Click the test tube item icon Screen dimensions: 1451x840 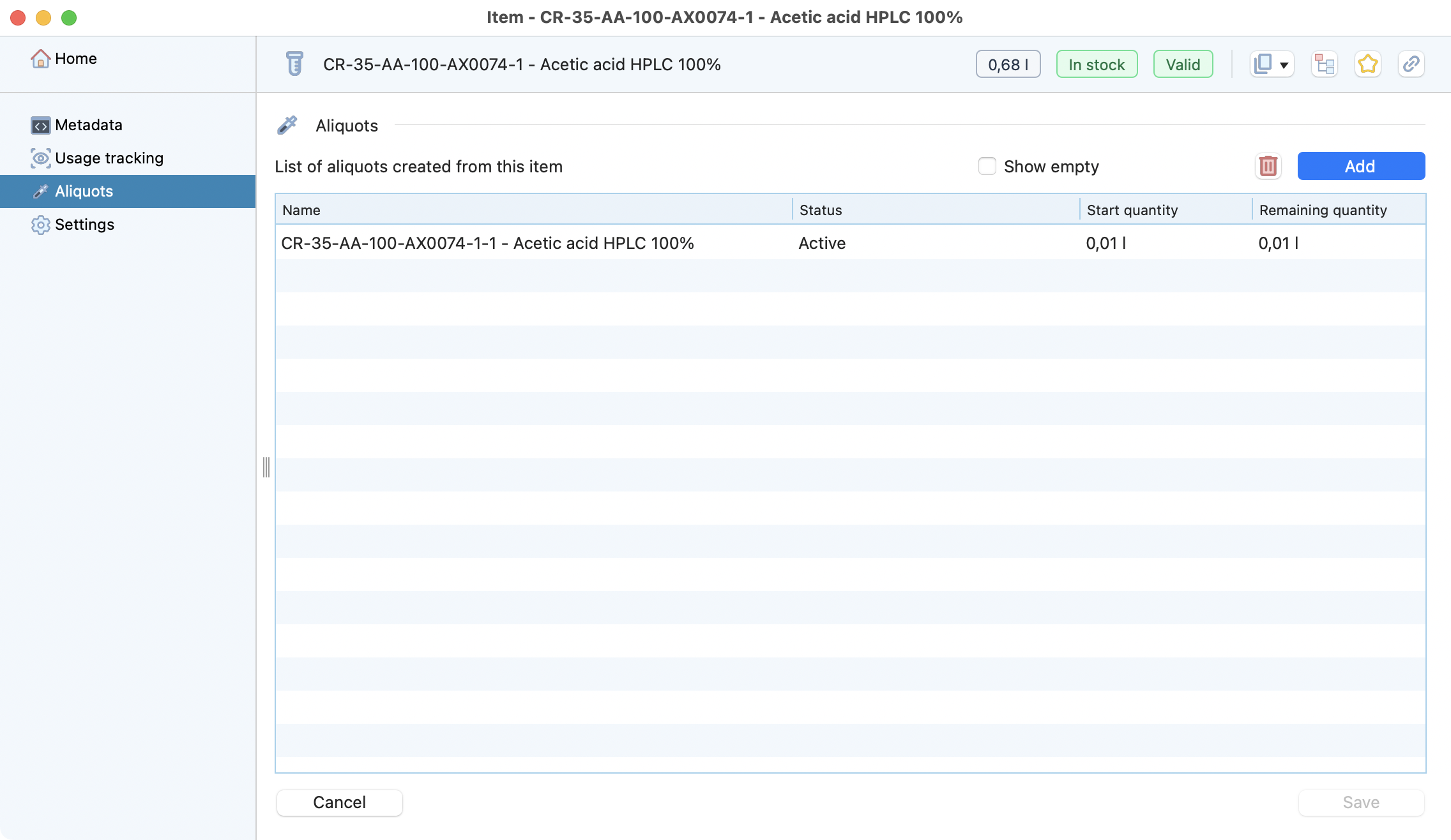click(294, 64)
